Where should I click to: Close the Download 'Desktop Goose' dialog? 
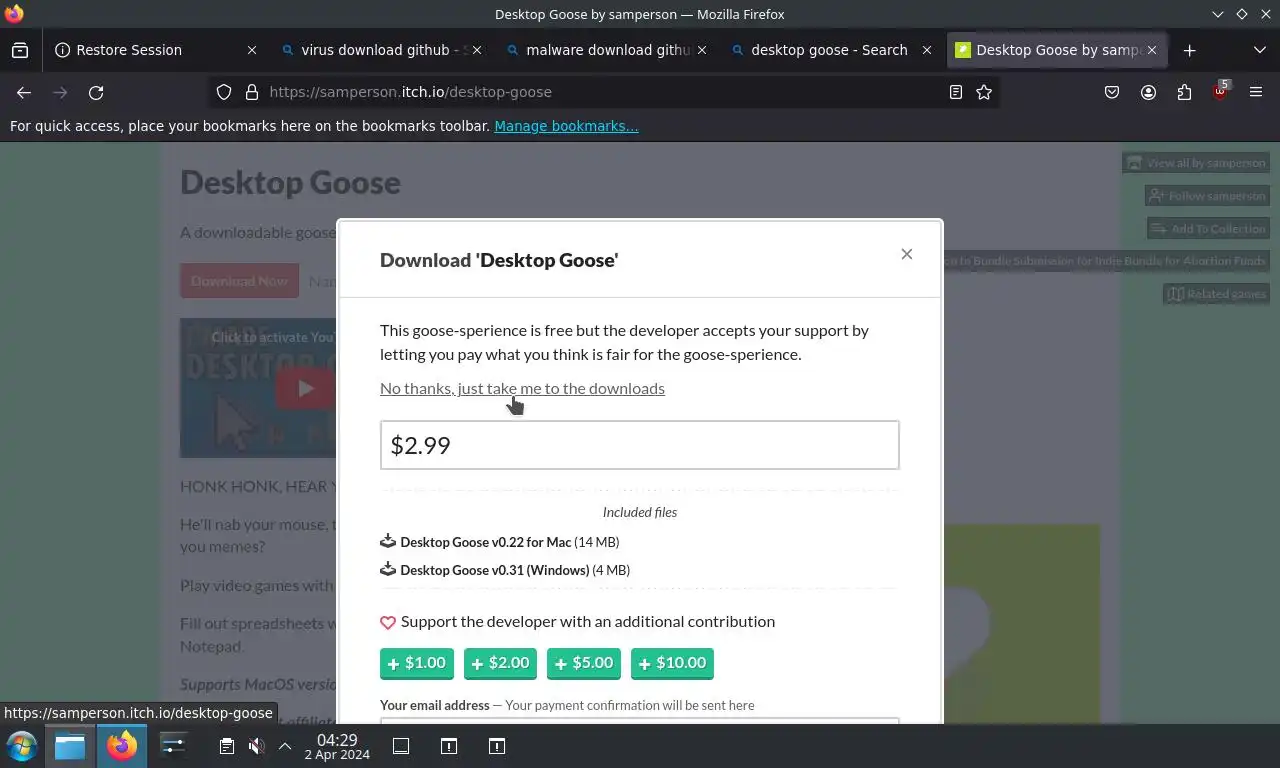click(906, 254)
